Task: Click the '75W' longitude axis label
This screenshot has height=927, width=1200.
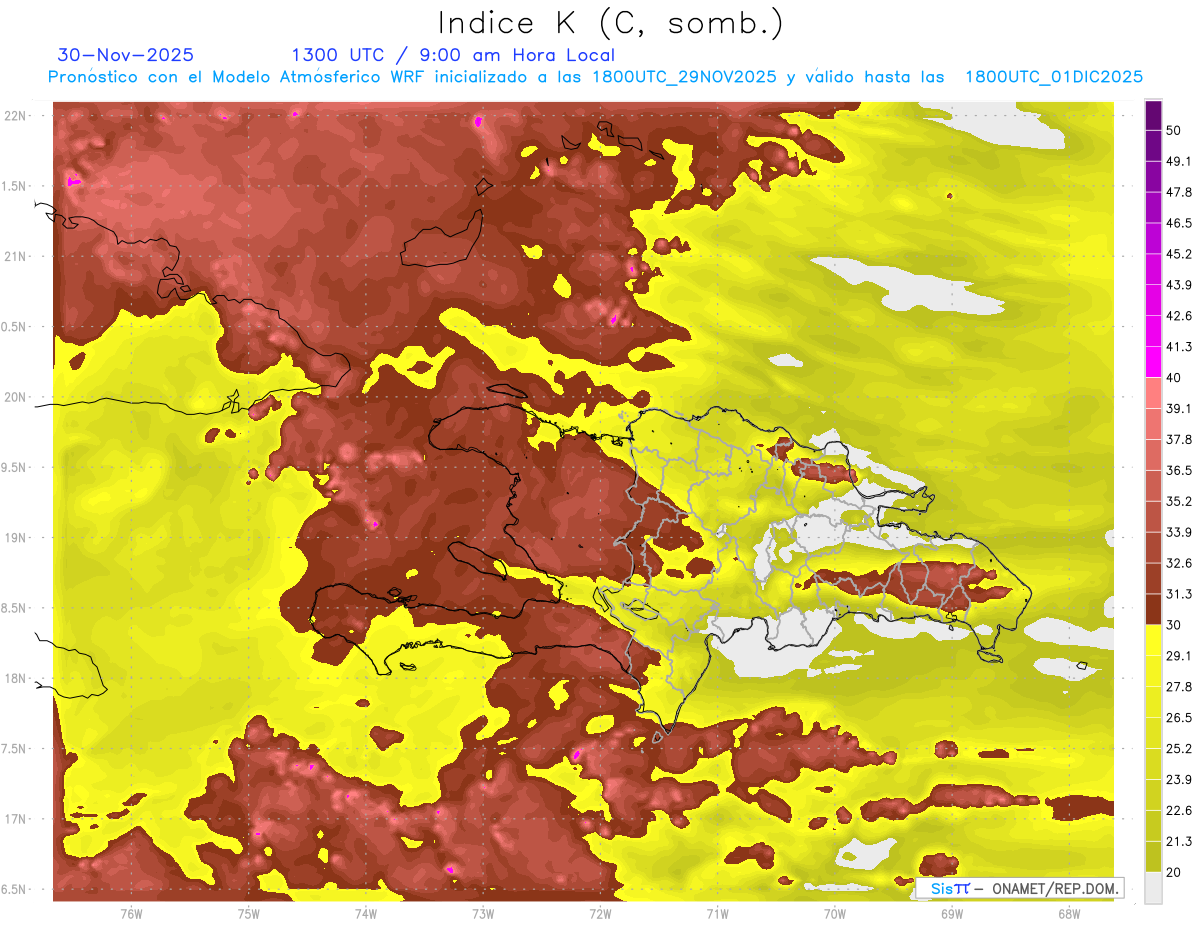Action: click(249, 913)
